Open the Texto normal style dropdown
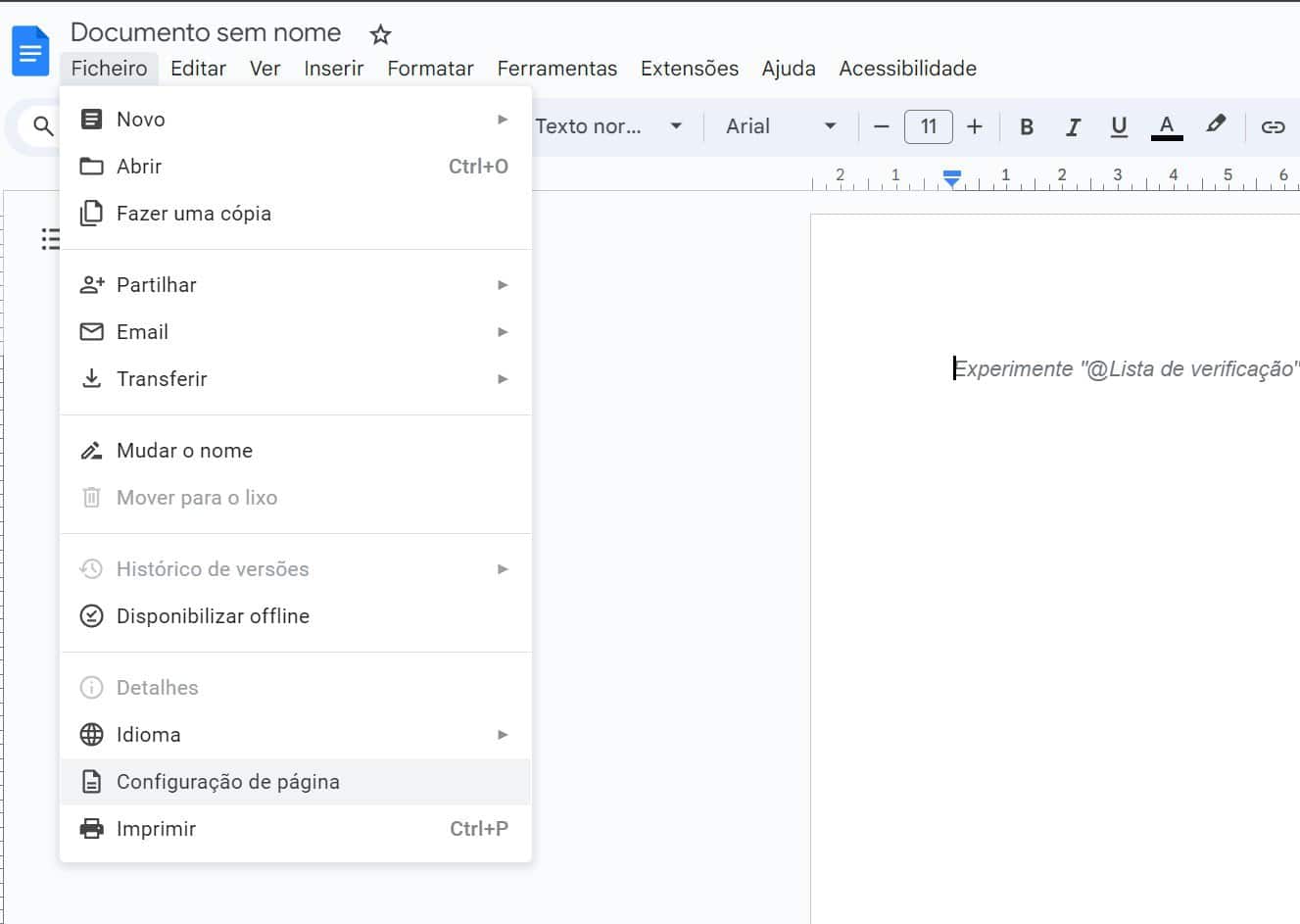 (x=608, y=126)
